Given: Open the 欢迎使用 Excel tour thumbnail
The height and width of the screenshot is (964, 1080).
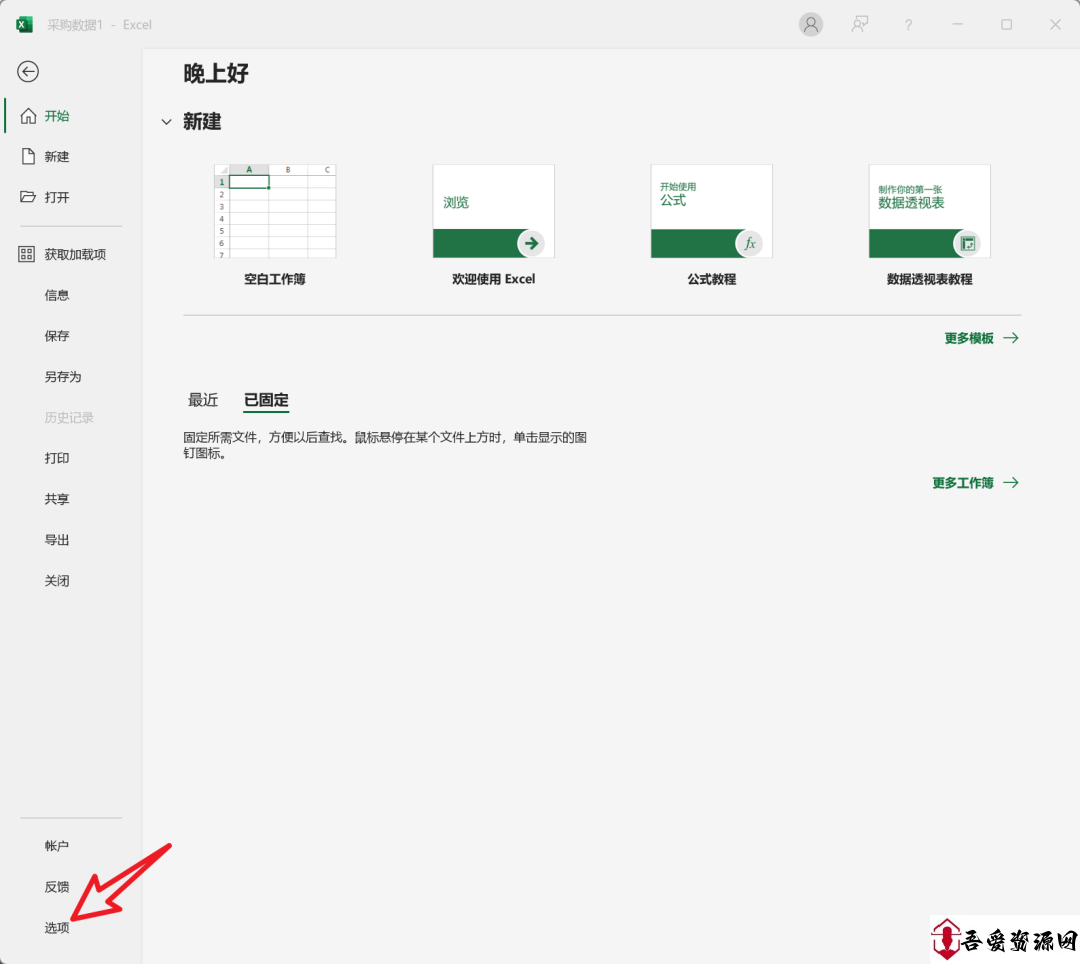Looking at the screenshot, I should (x=493, y=211).
